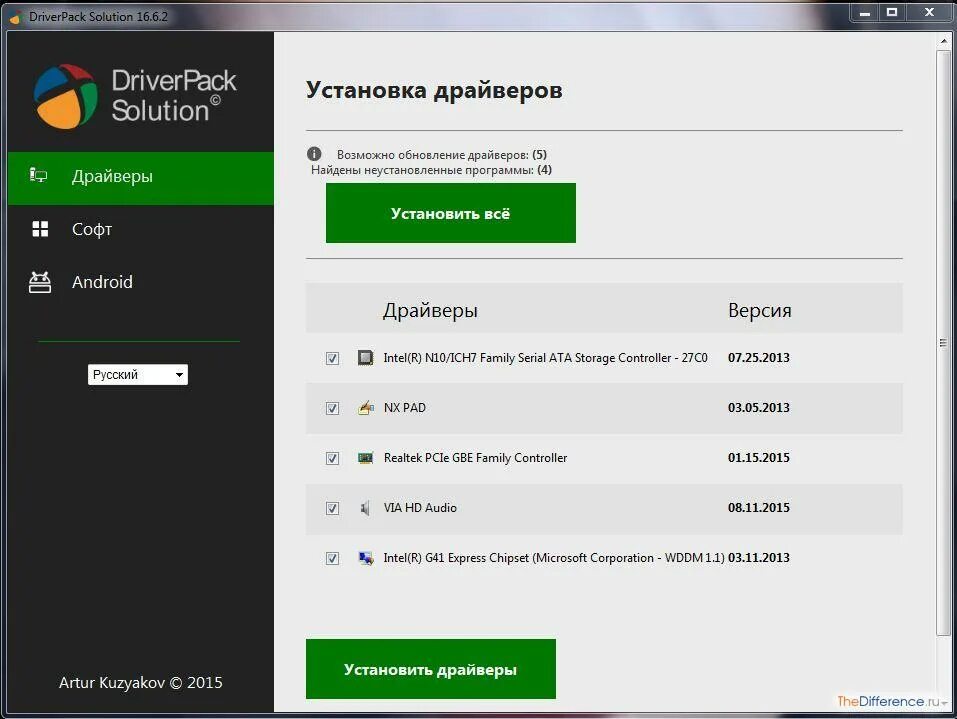Click version date 03.05.2013
Viewport: 957px width, 719px height.
tap(759, 408)
